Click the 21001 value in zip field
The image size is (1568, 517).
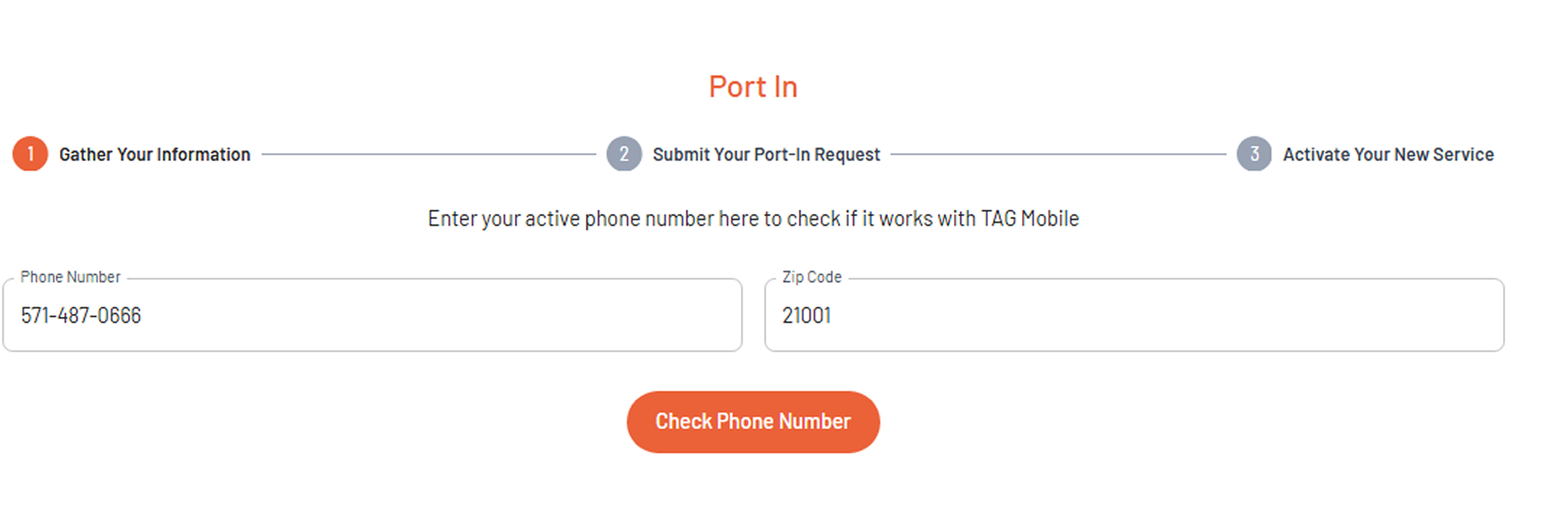[x=806, y=315]
